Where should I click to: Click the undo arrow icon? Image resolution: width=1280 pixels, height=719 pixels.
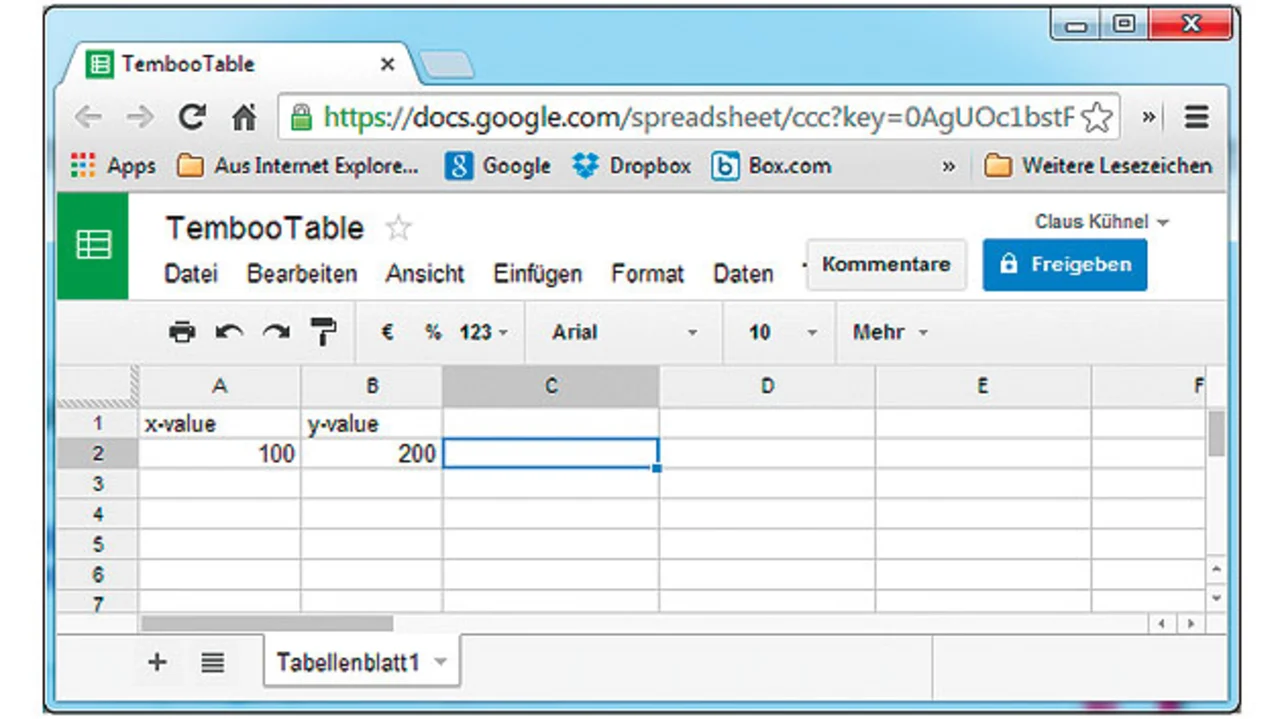click(229, 332)
